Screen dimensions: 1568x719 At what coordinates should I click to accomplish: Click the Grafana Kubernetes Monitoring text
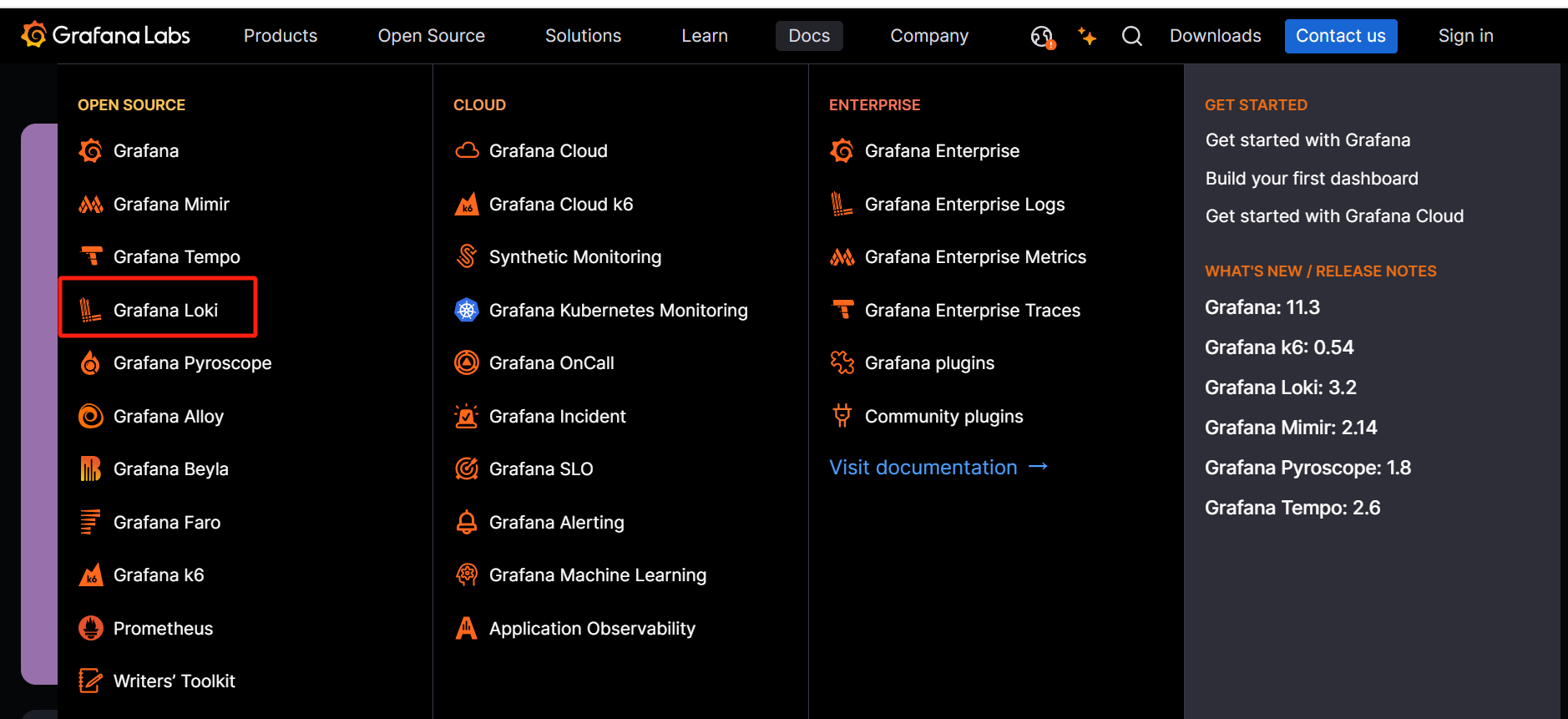tap(618, 311)
